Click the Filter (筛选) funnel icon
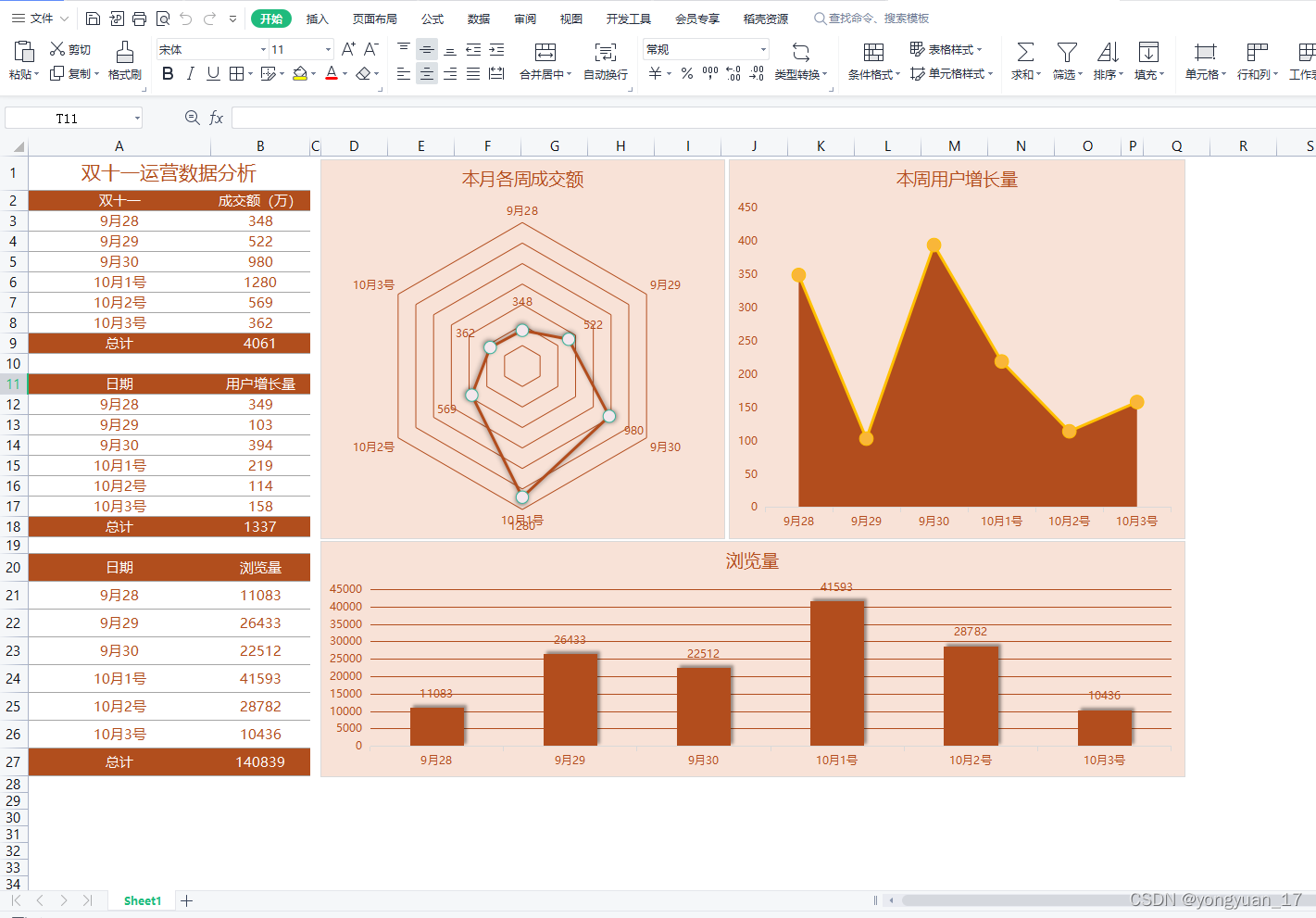 [x=1067, y=52]
